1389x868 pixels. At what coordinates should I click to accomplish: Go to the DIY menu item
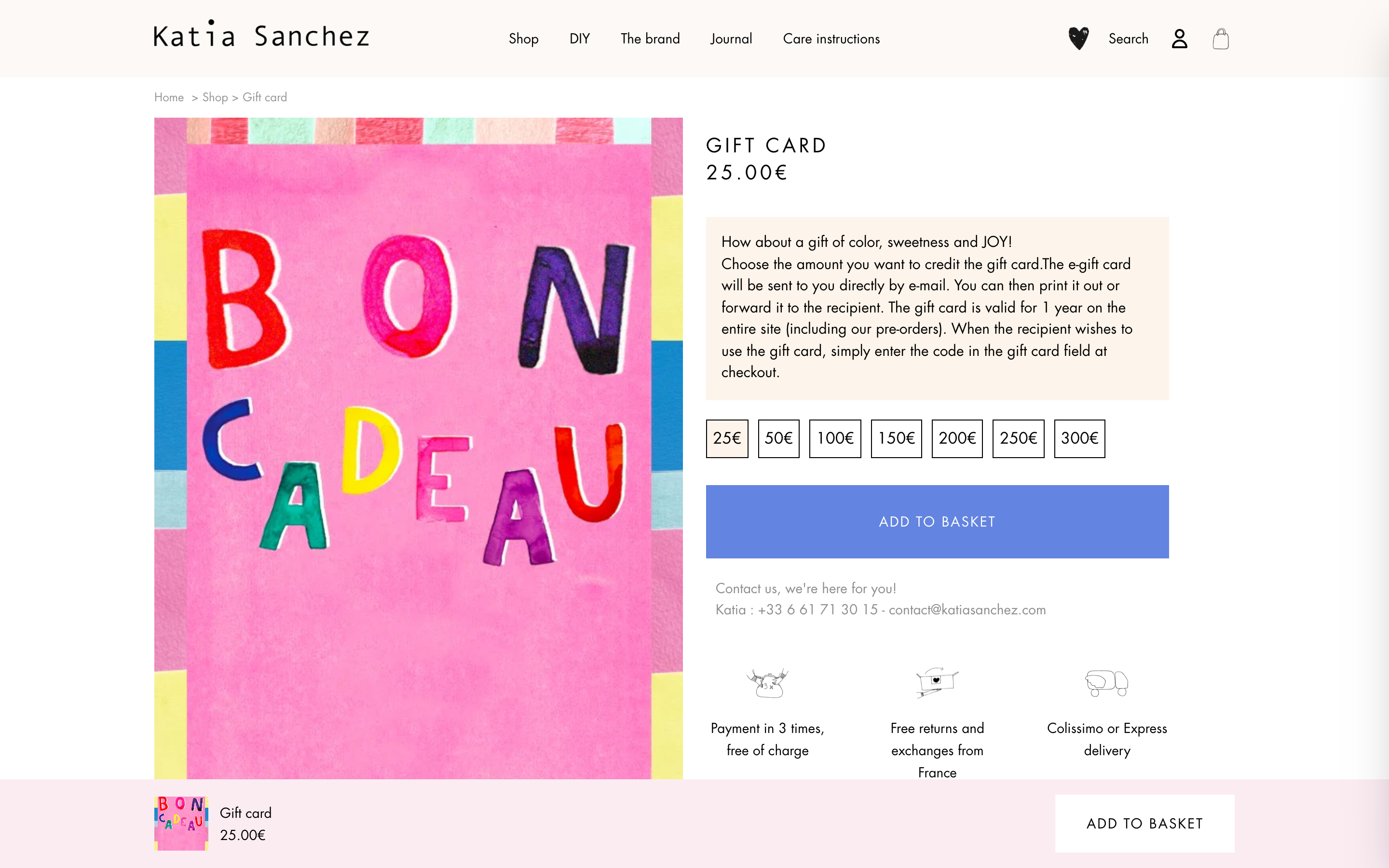tap(580, 39)
